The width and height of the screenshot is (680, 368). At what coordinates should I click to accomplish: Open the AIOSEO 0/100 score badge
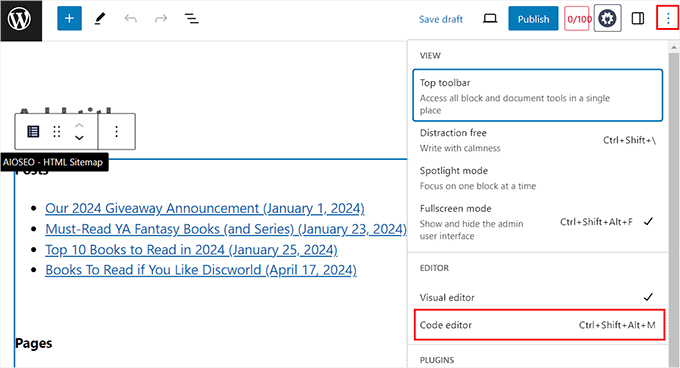tap(577, 19)
